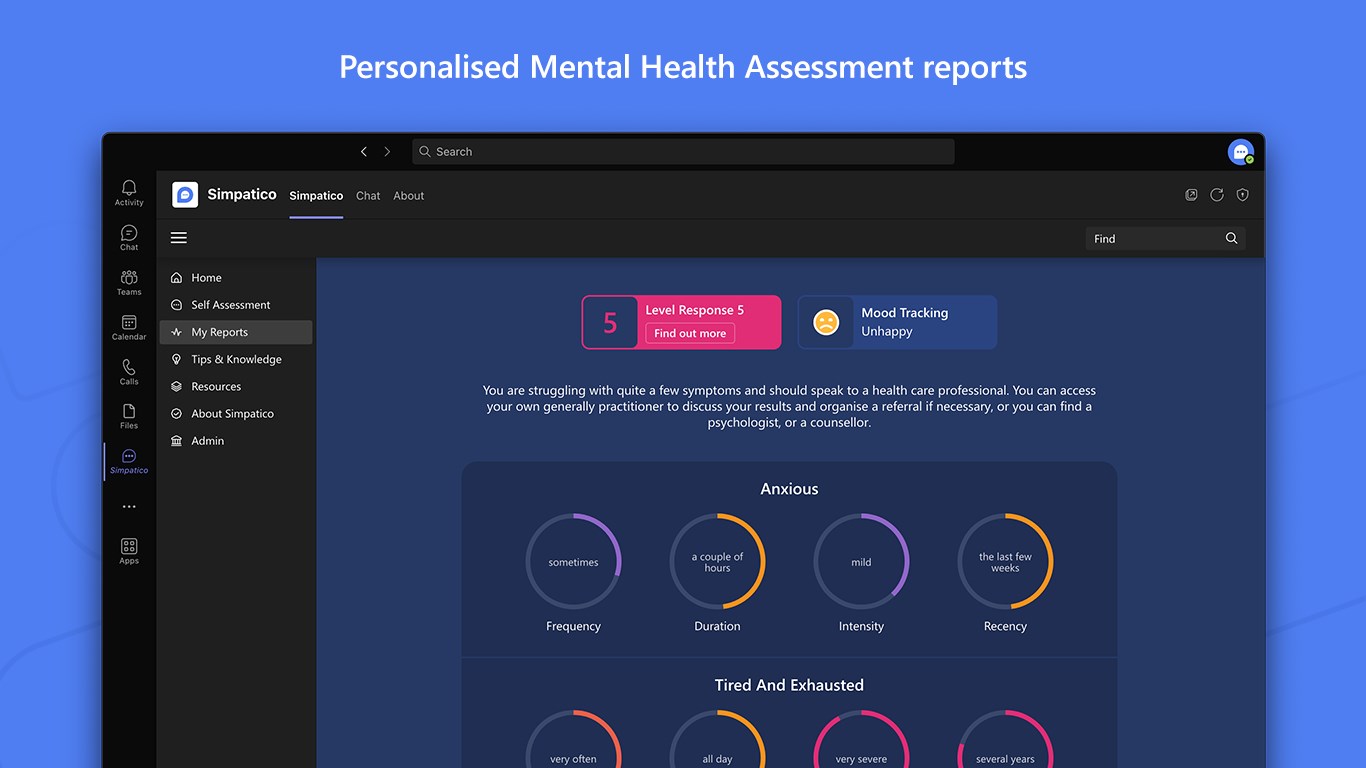Click the level number 5 badge

[610, 322]
